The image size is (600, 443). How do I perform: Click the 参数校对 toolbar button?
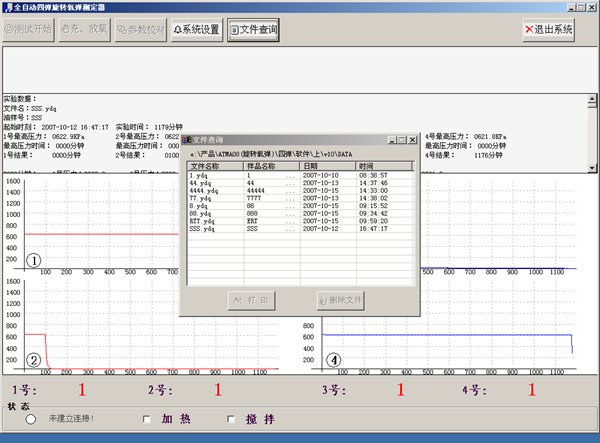tap(140, 30)
